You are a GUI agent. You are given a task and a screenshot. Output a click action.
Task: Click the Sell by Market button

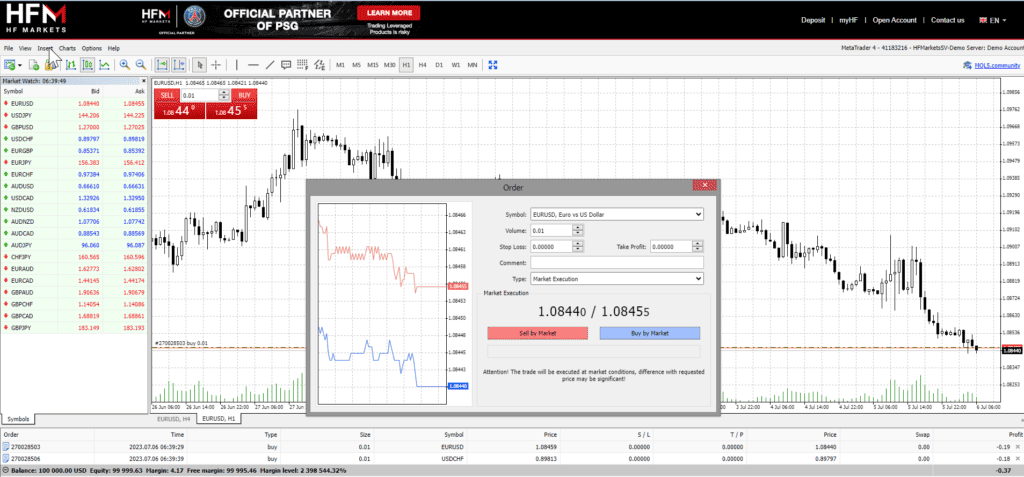tap(537, 333)
